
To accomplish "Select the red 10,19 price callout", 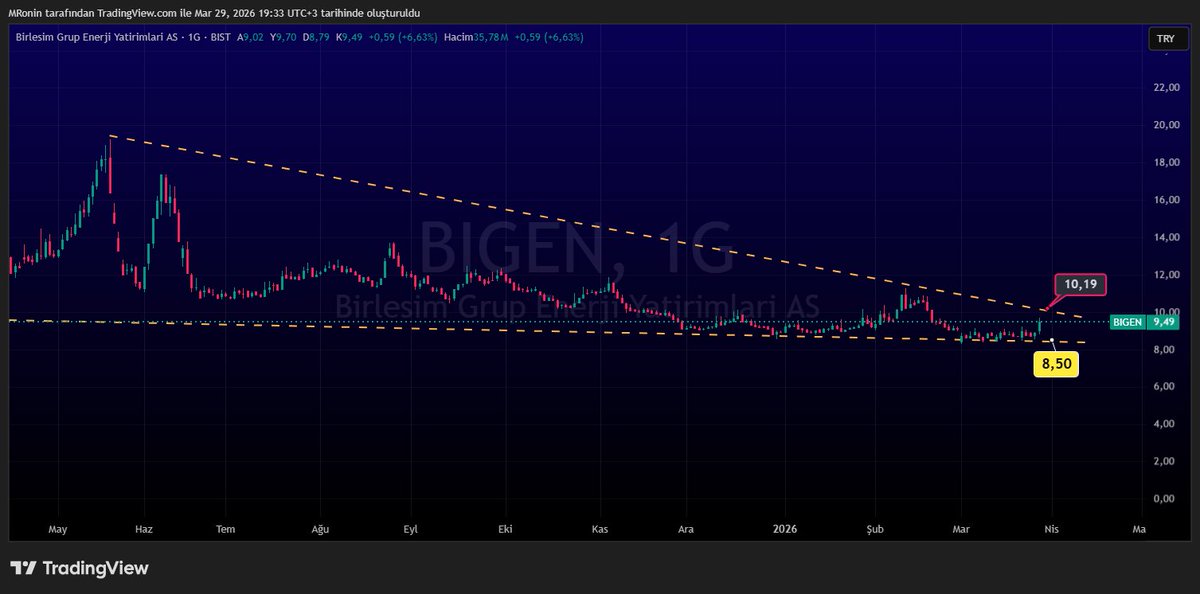I will coord(1083,284).
